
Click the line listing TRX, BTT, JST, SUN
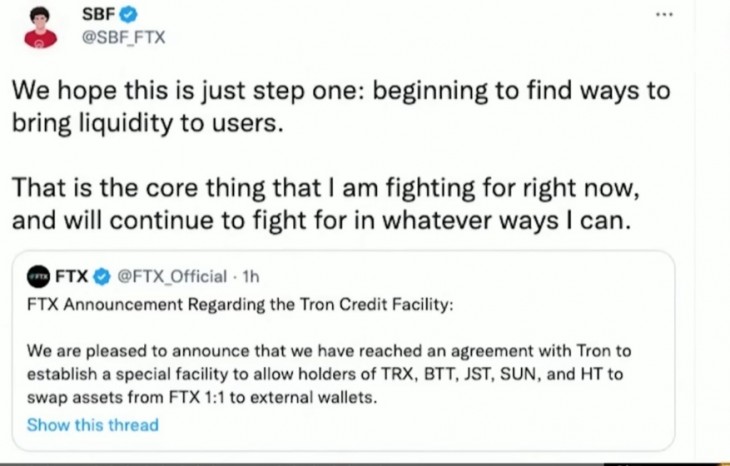coord(324,374)
